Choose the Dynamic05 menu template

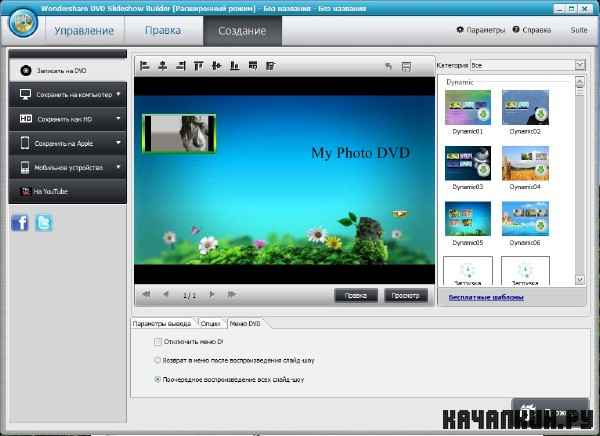pyautogui.click(x=468, y=219)
